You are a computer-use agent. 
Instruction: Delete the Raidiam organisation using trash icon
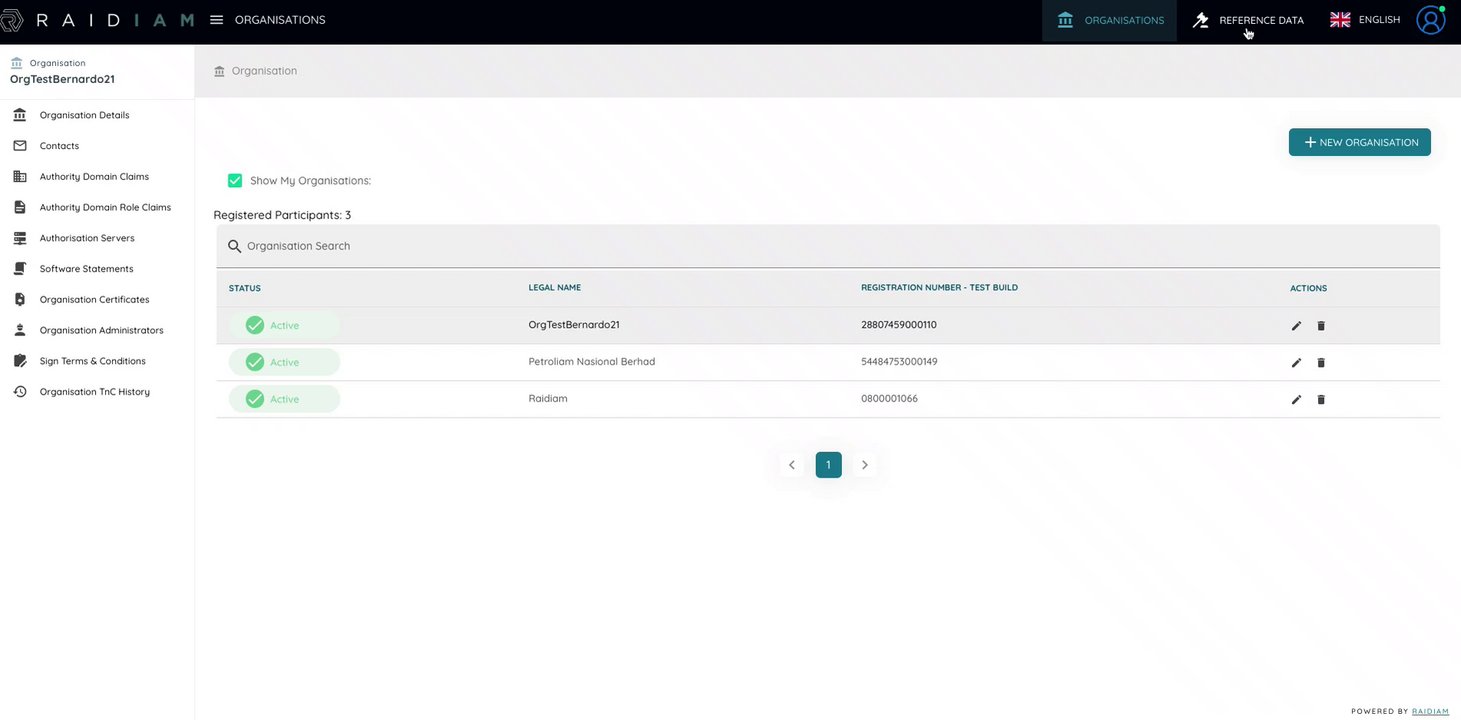click(1320, 400)
